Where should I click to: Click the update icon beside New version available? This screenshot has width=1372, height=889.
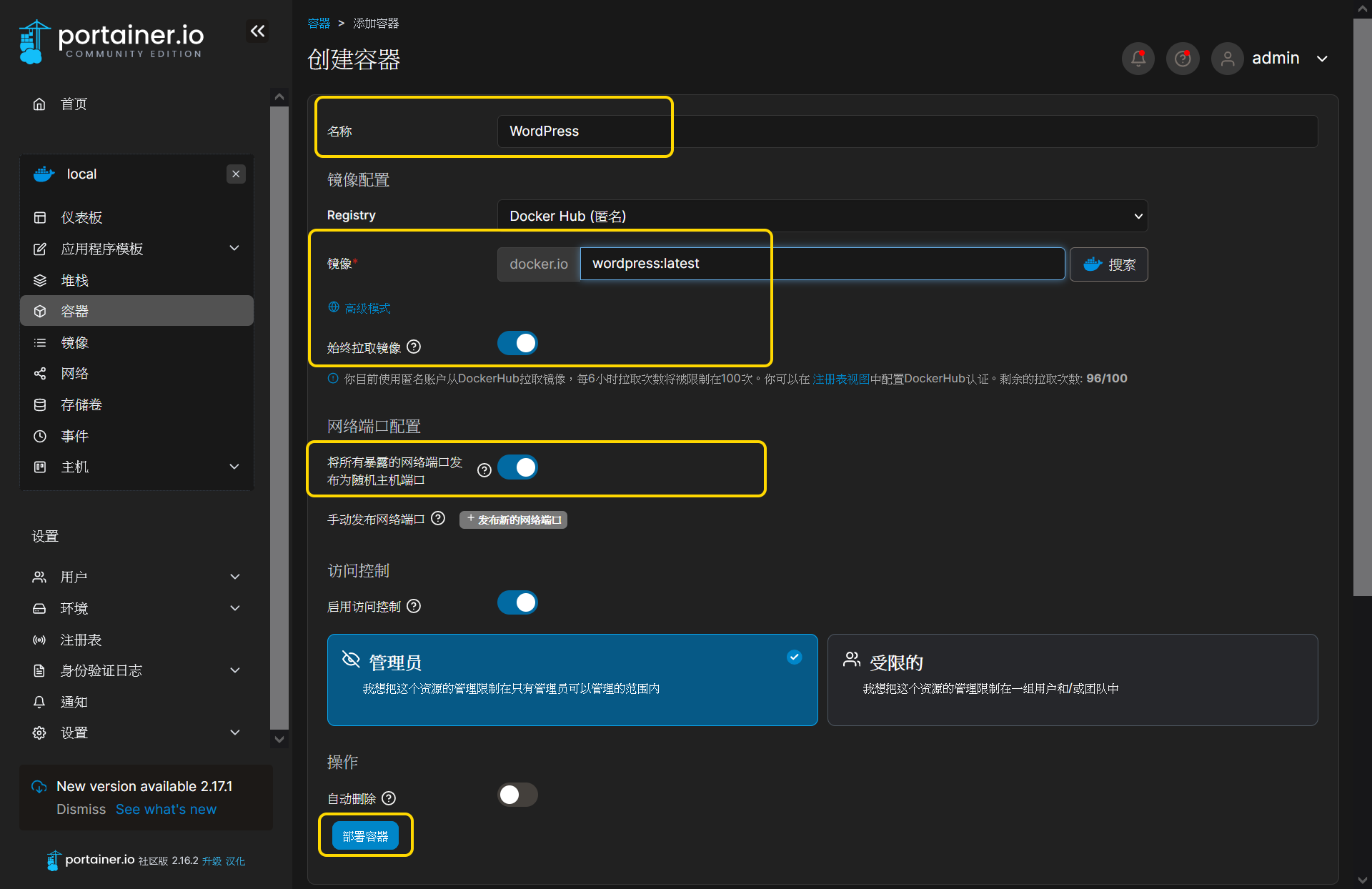click(39, 787)
